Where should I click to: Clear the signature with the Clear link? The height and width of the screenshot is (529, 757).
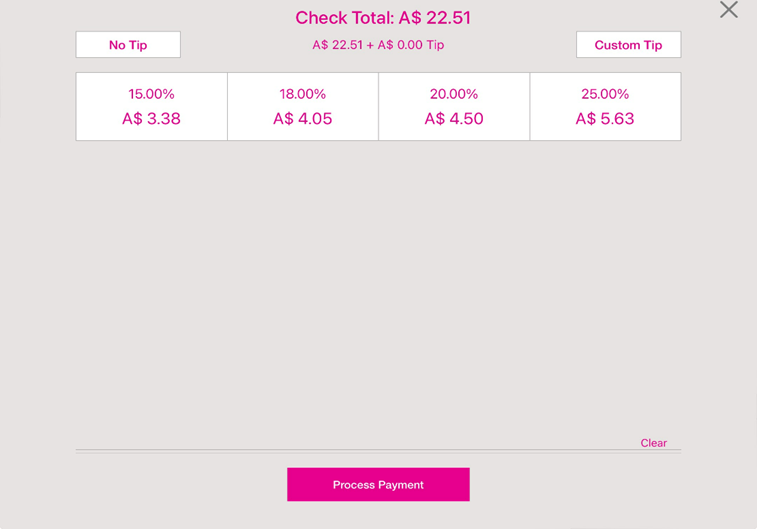pyautogui.click(x=653, y=443)
